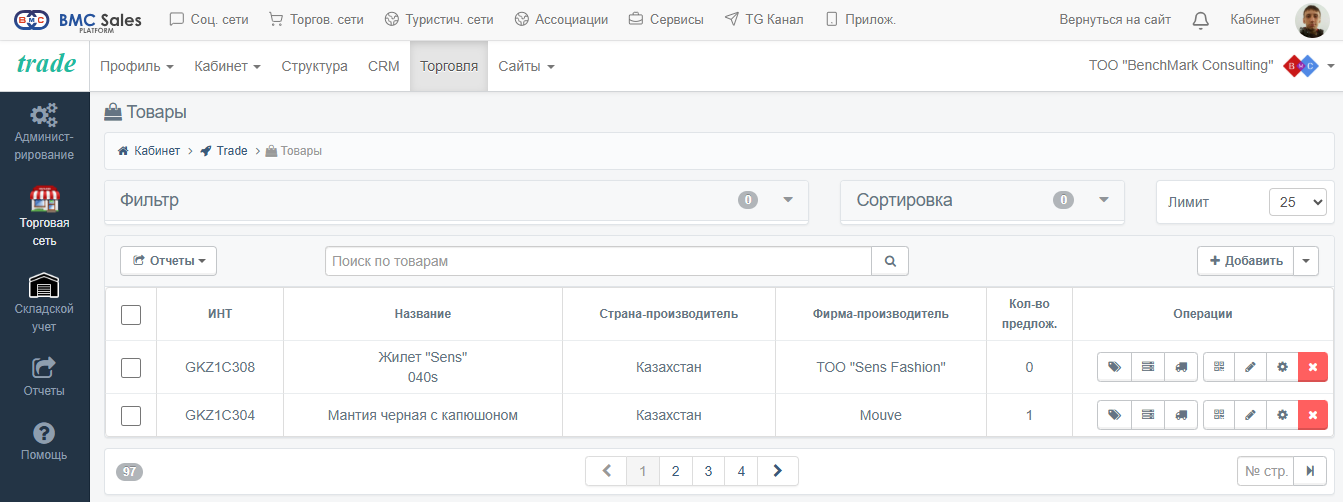This screenshot has height=502, width=1343.
Task: Open Ассоциации in the top bar
Action: pos(561,19)
